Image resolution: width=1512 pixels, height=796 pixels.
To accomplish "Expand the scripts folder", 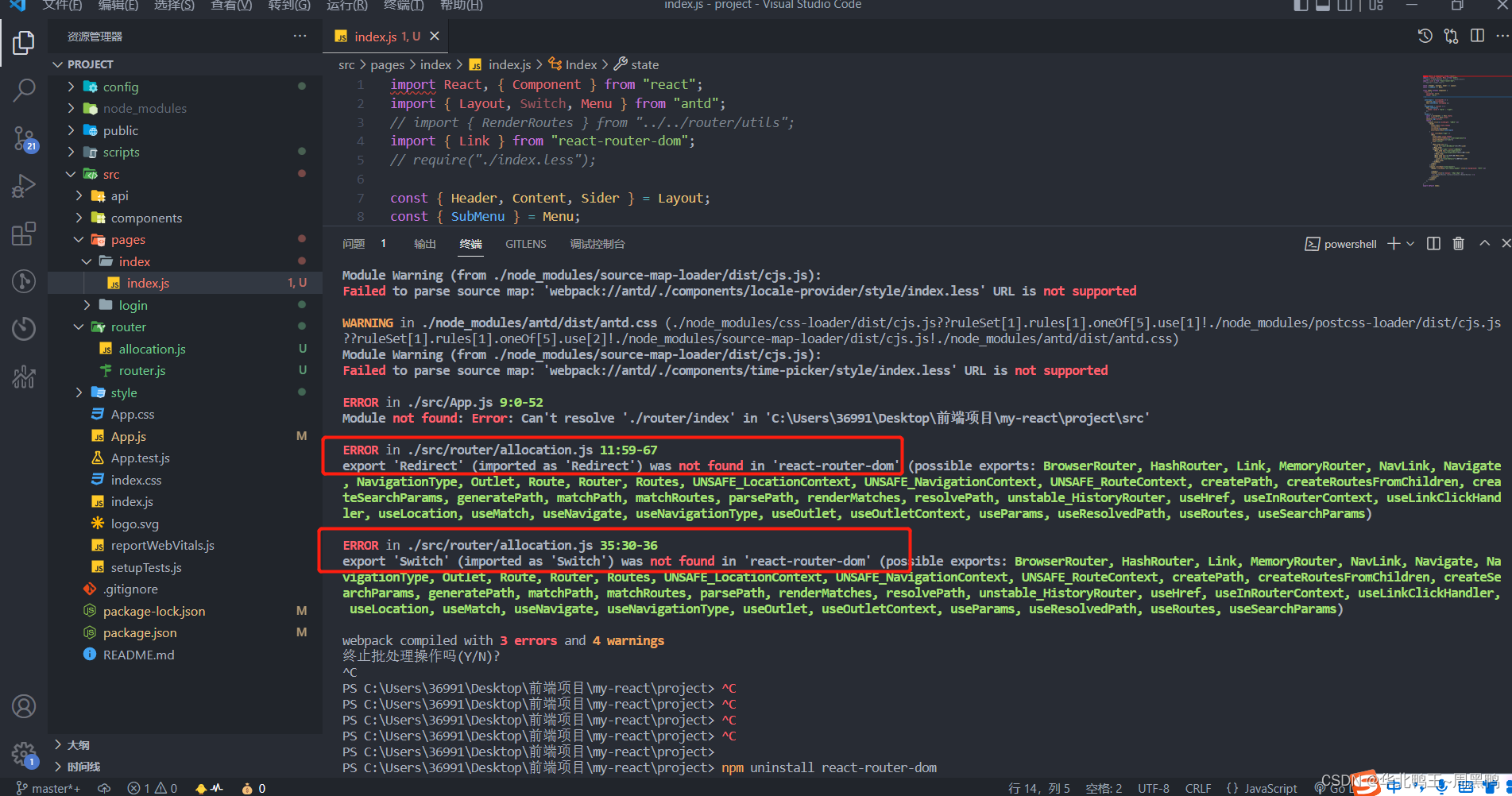I will [184, 152].
